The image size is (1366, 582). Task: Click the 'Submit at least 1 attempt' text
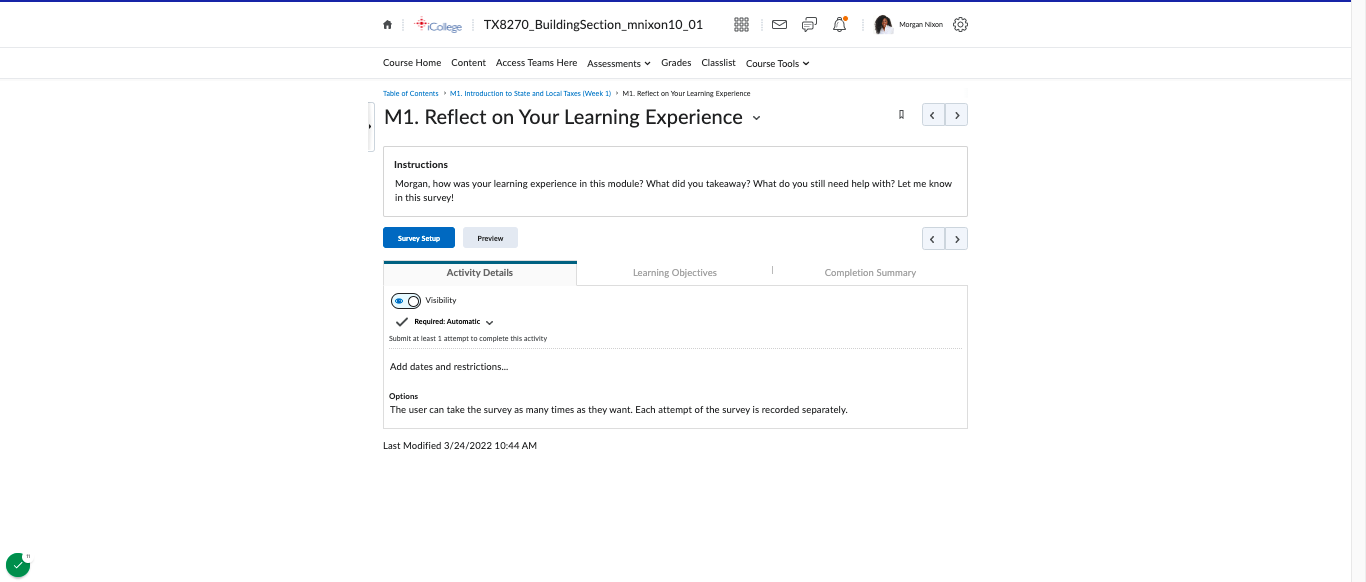point(468,339)
